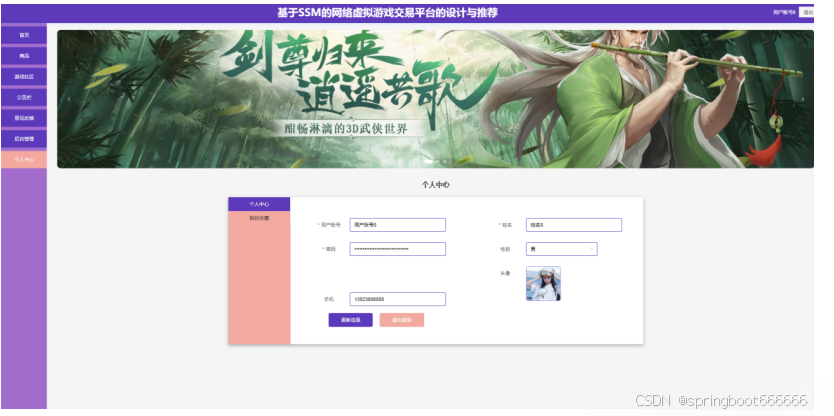Open 意见反馈 in the sidebar
The height and width of the screenshot is (416, 834).
click(24, 118)
